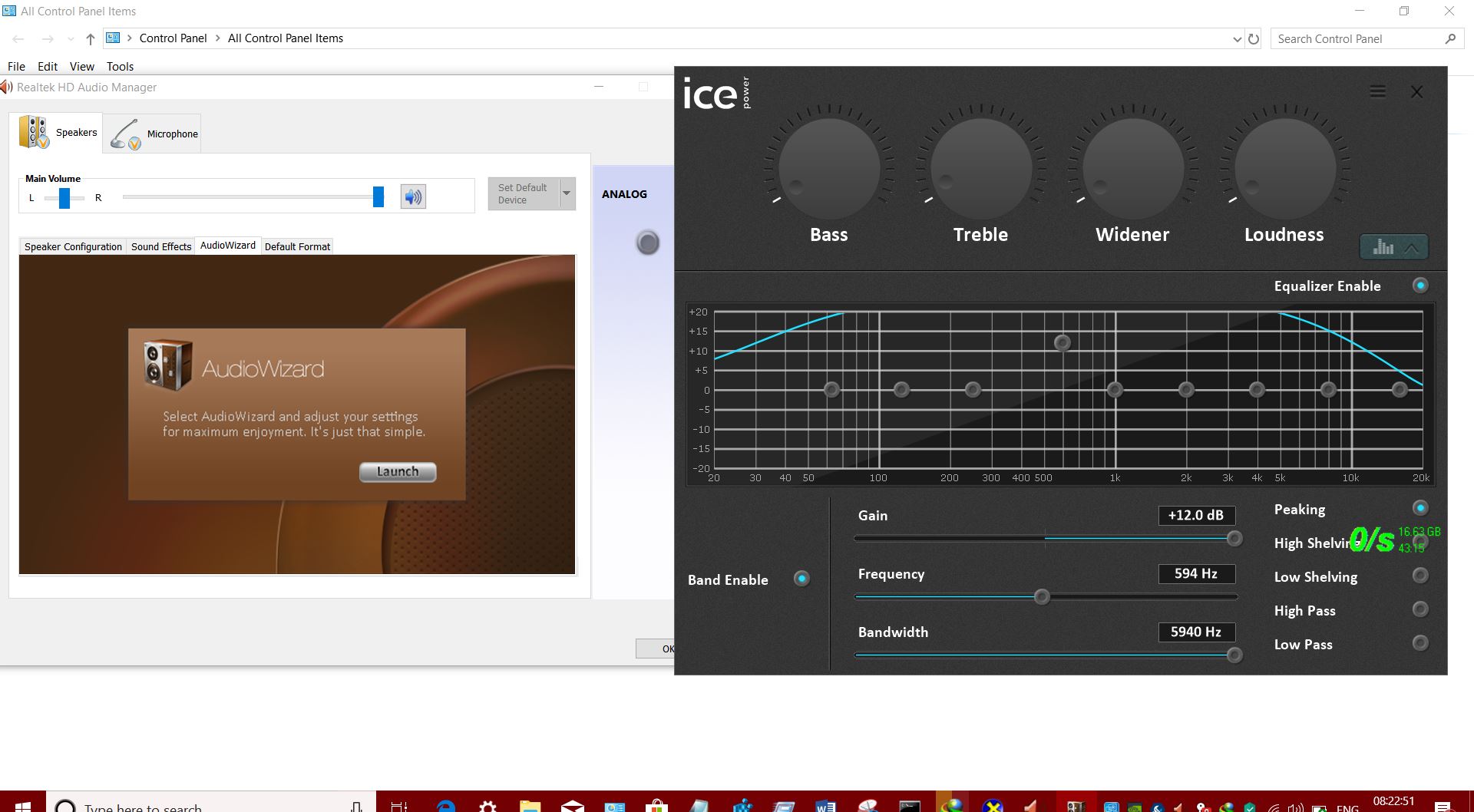Mute speakers in Realtek HD Audio Manager
Viewport: 1474px width, 812px height.
coord(413,197)
